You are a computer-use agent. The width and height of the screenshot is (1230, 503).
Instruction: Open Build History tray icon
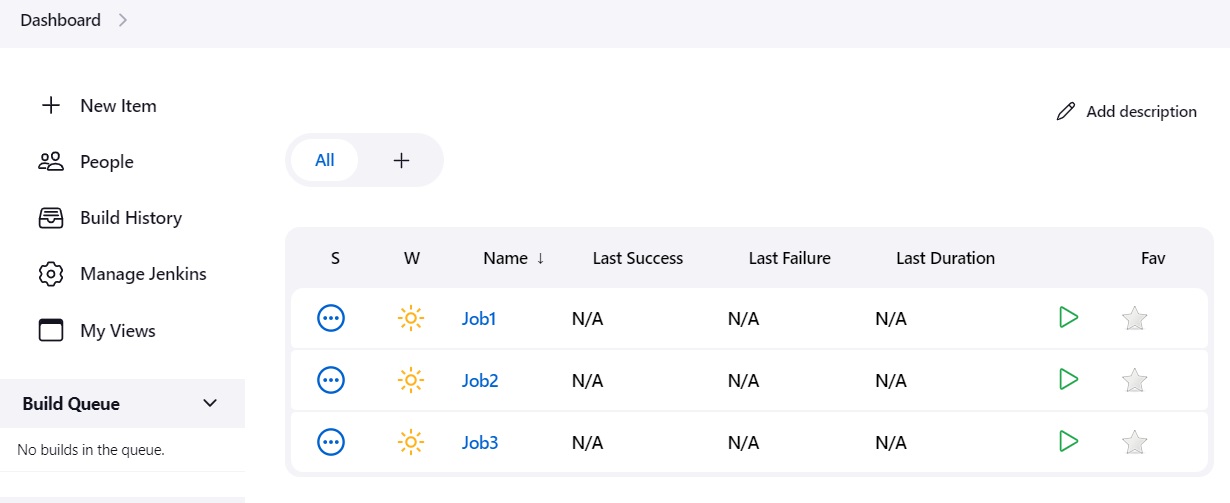(50, 217)
